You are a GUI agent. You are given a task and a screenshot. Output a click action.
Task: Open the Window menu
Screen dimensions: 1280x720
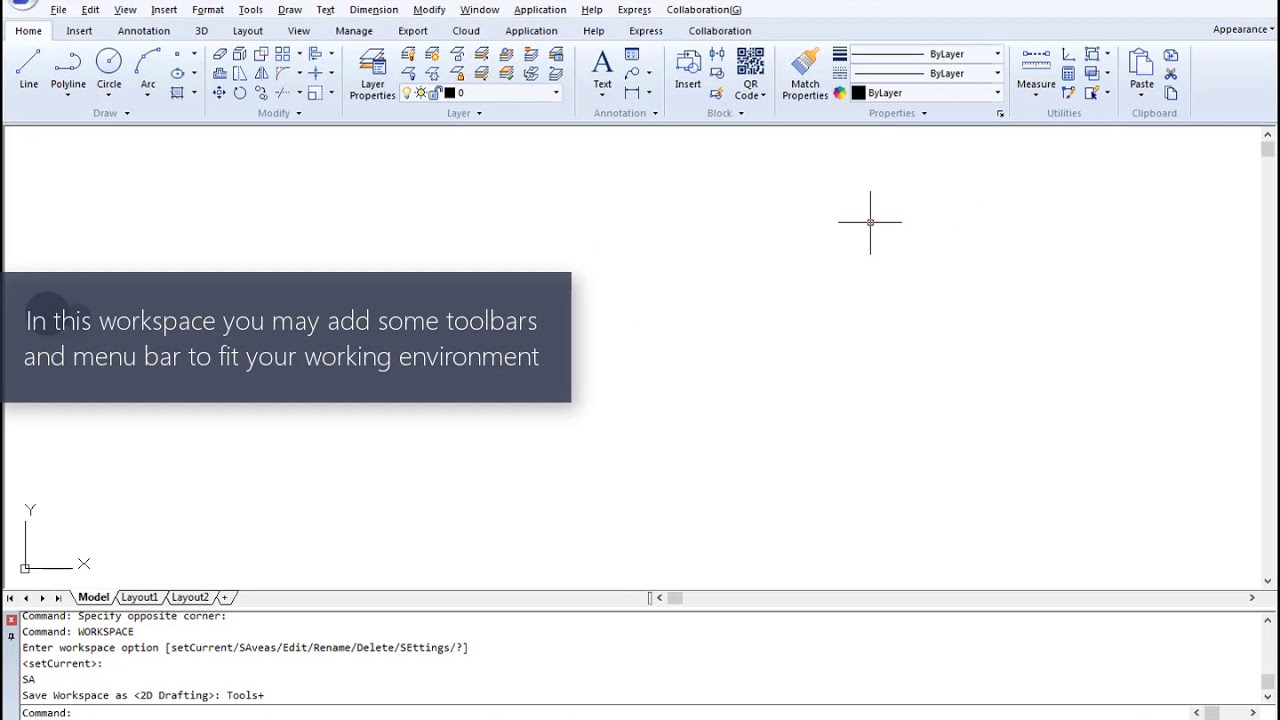pyautogui.click(x=480, y=10)
